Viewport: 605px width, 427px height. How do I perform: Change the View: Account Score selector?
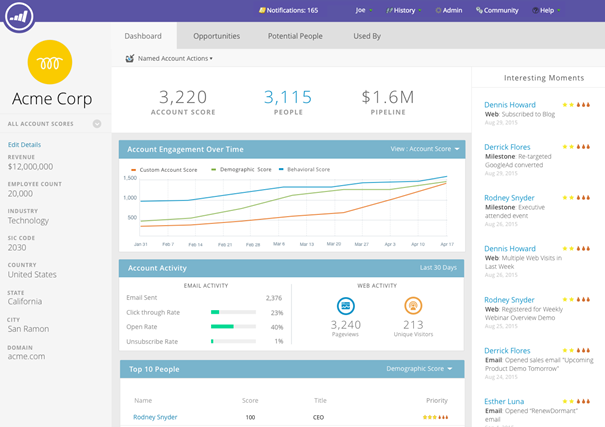click(425, 149)
